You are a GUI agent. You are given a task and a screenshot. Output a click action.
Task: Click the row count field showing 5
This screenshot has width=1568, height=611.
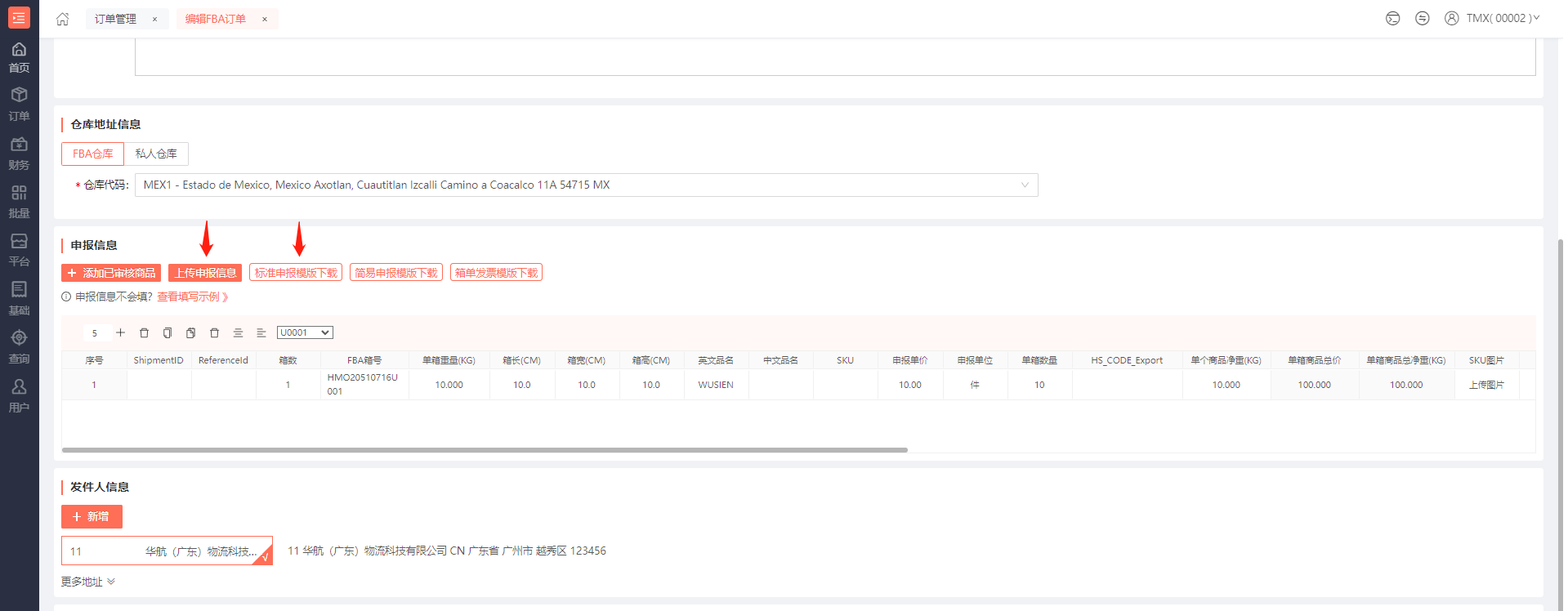pyautogui.click(x=96, y=332)
